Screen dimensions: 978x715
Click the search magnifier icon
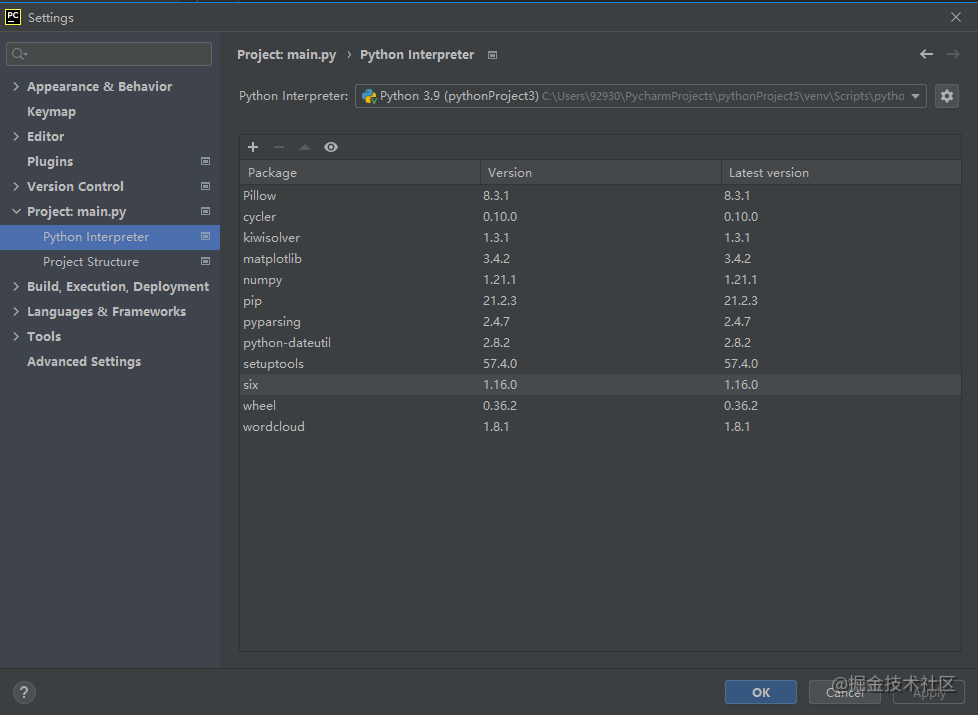point(19,54)
